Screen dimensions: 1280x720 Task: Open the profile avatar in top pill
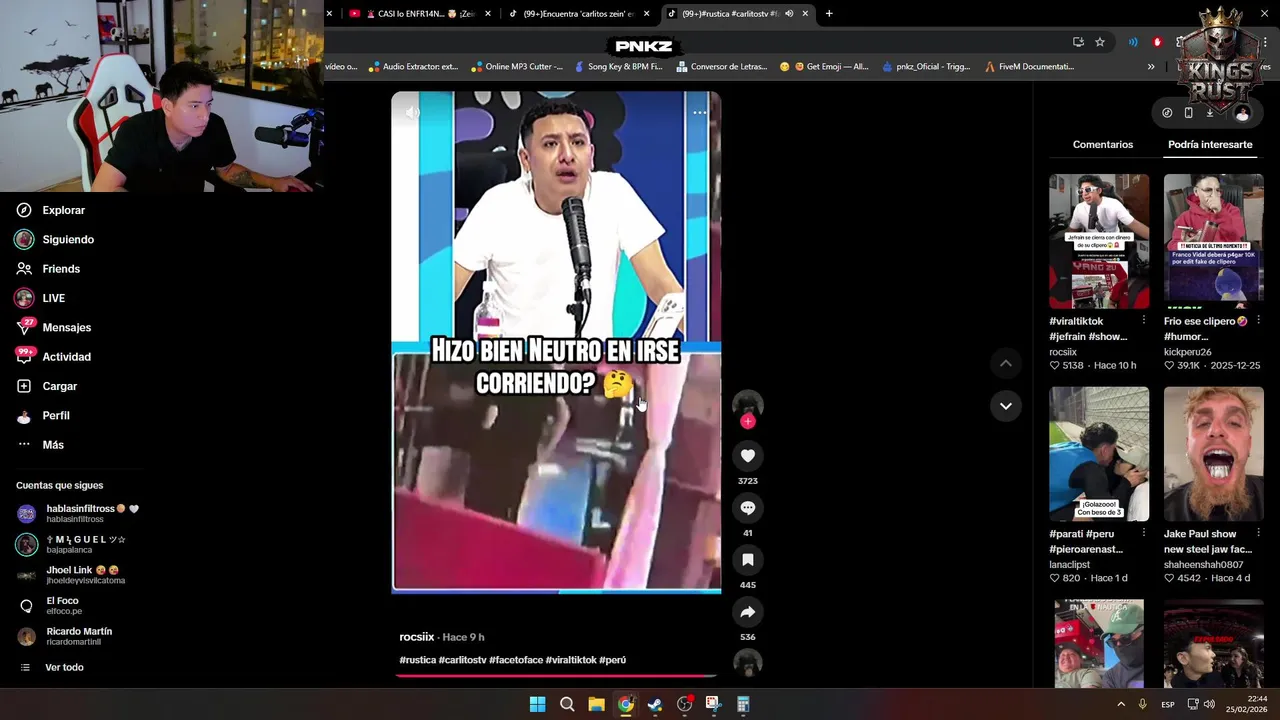[x=1242, y=114]
